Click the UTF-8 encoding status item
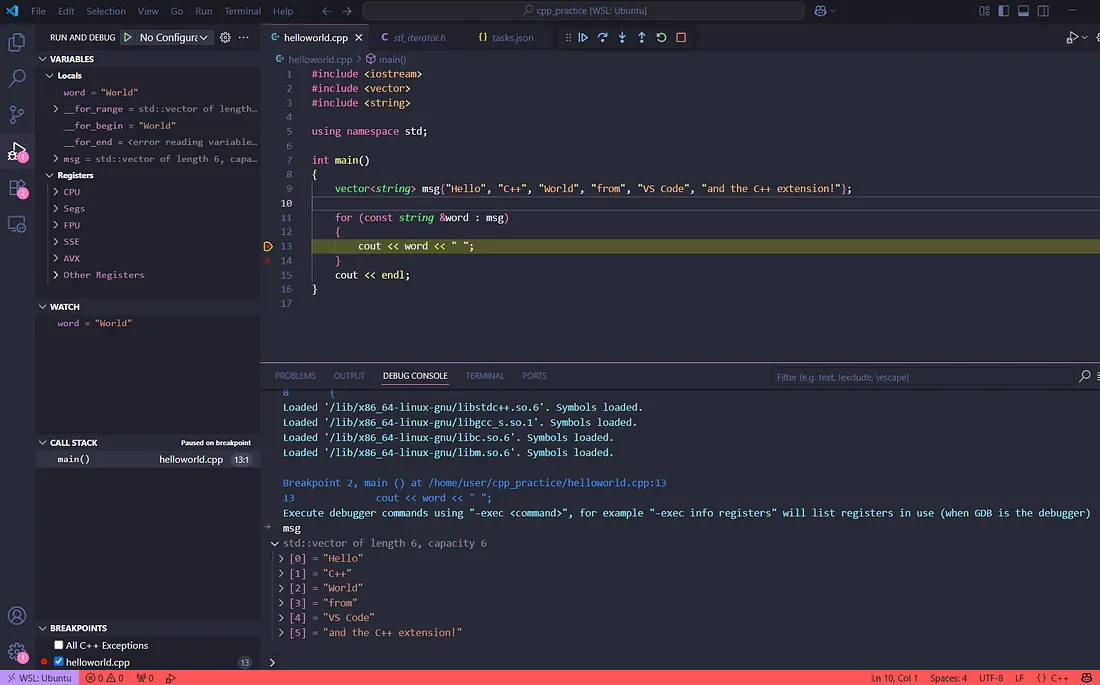 [x=991, y=678]
